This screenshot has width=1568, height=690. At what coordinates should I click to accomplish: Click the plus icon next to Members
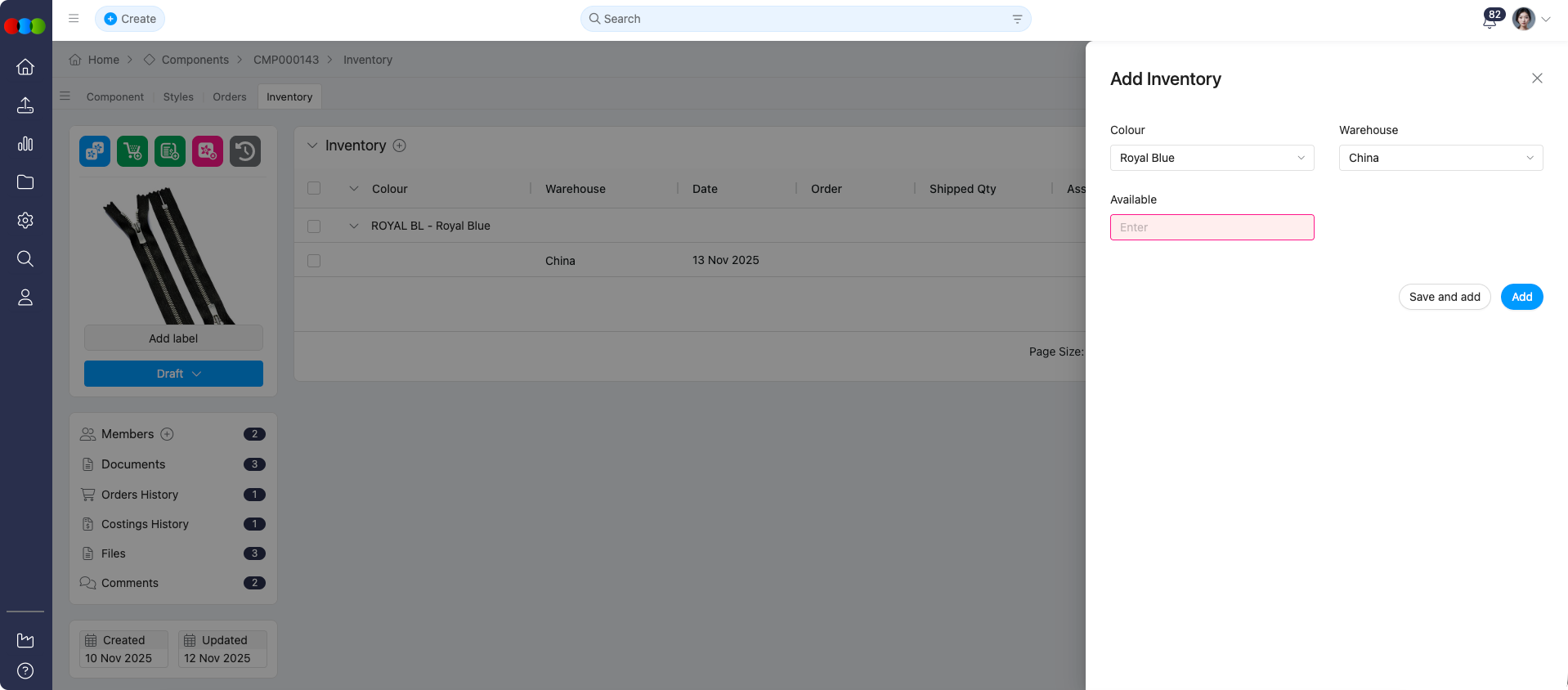tap(168, 434)
